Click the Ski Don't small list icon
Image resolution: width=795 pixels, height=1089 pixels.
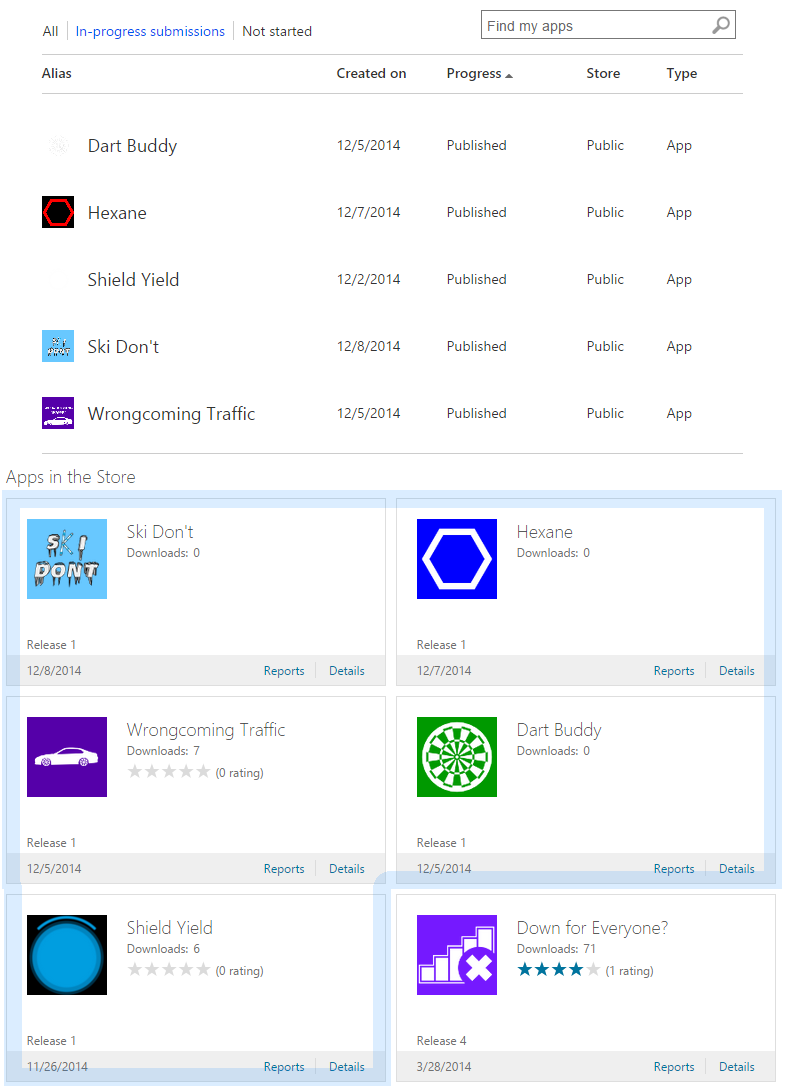click(x=58, y=347)
